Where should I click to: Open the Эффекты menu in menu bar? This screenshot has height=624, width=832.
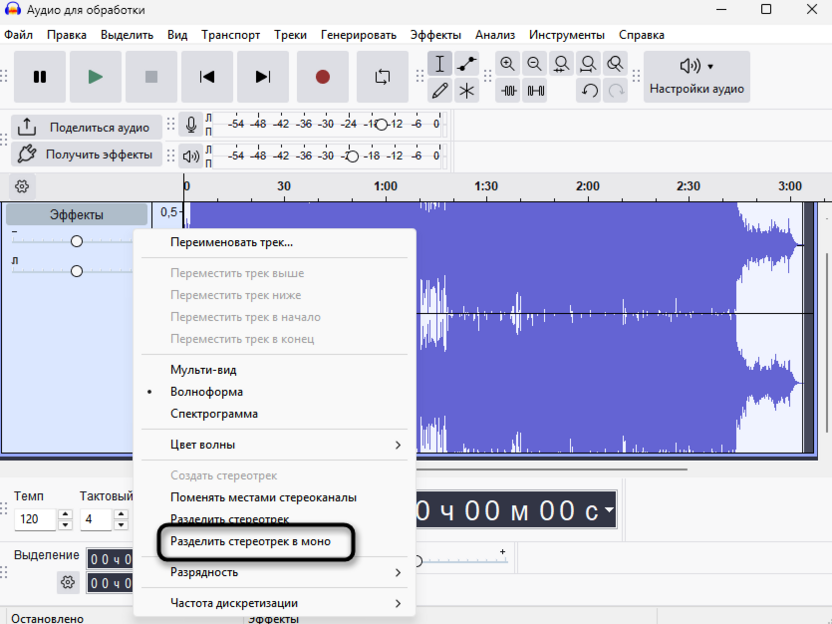pos(435,35)
